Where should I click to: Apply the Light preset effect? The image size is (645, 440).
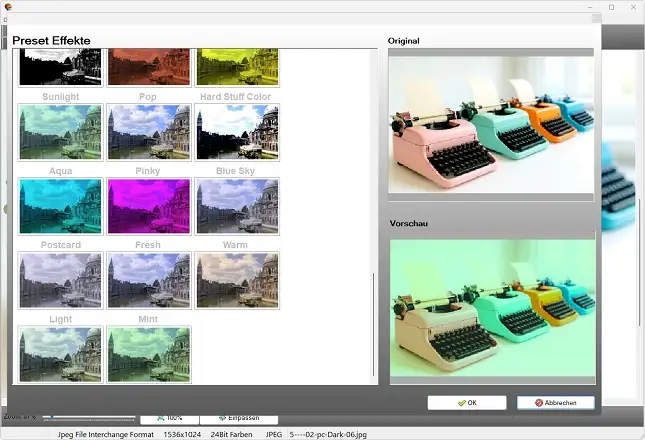coord(60,353)
